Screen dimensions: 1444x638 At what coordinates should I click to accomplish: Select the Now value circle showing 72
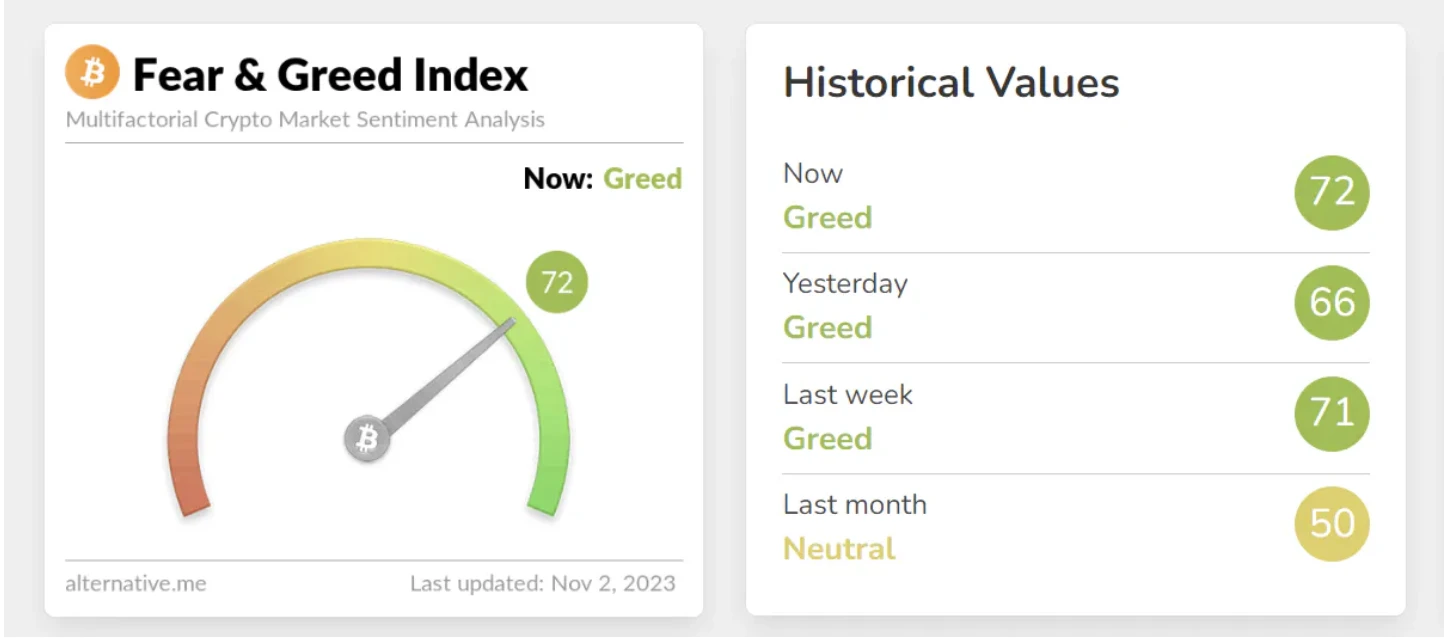coord(1332,192)
